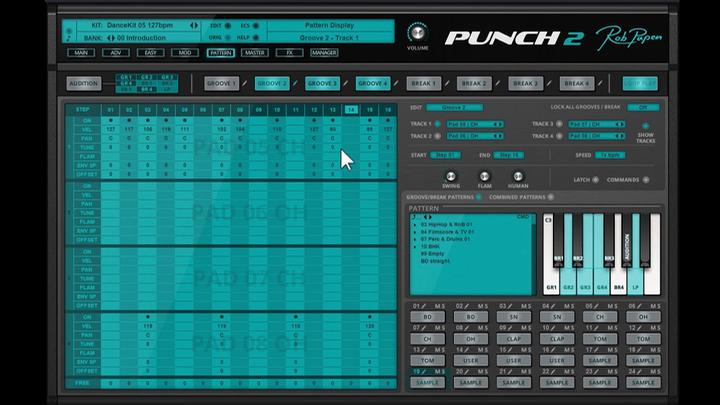
Task: Click the edit pencil next to Groove 2
Action: click(295, 84)
